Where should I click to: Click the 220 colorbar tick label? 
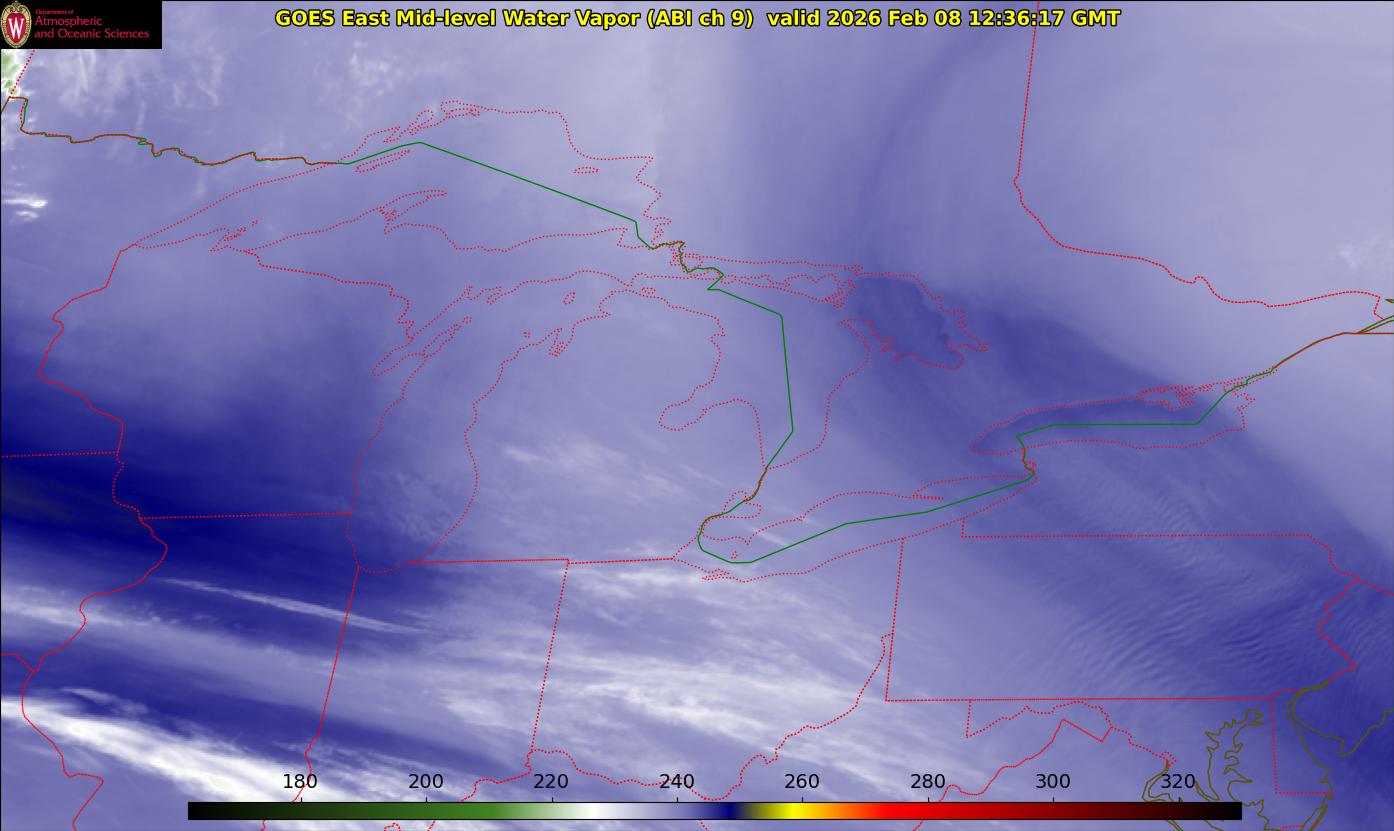551,781
